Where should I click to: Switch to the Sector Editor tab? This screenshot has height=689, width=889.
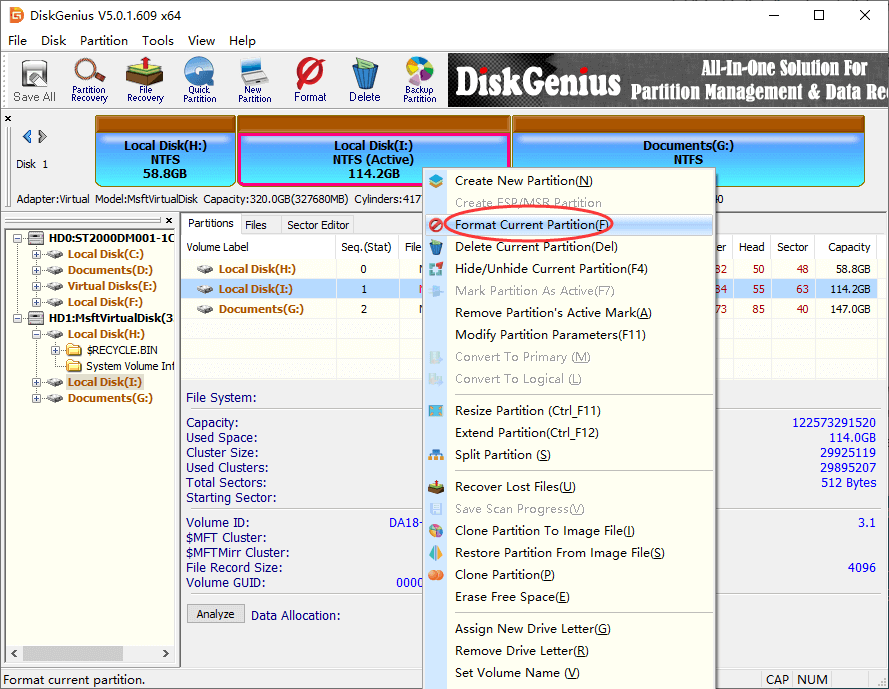tap(318, 225)
